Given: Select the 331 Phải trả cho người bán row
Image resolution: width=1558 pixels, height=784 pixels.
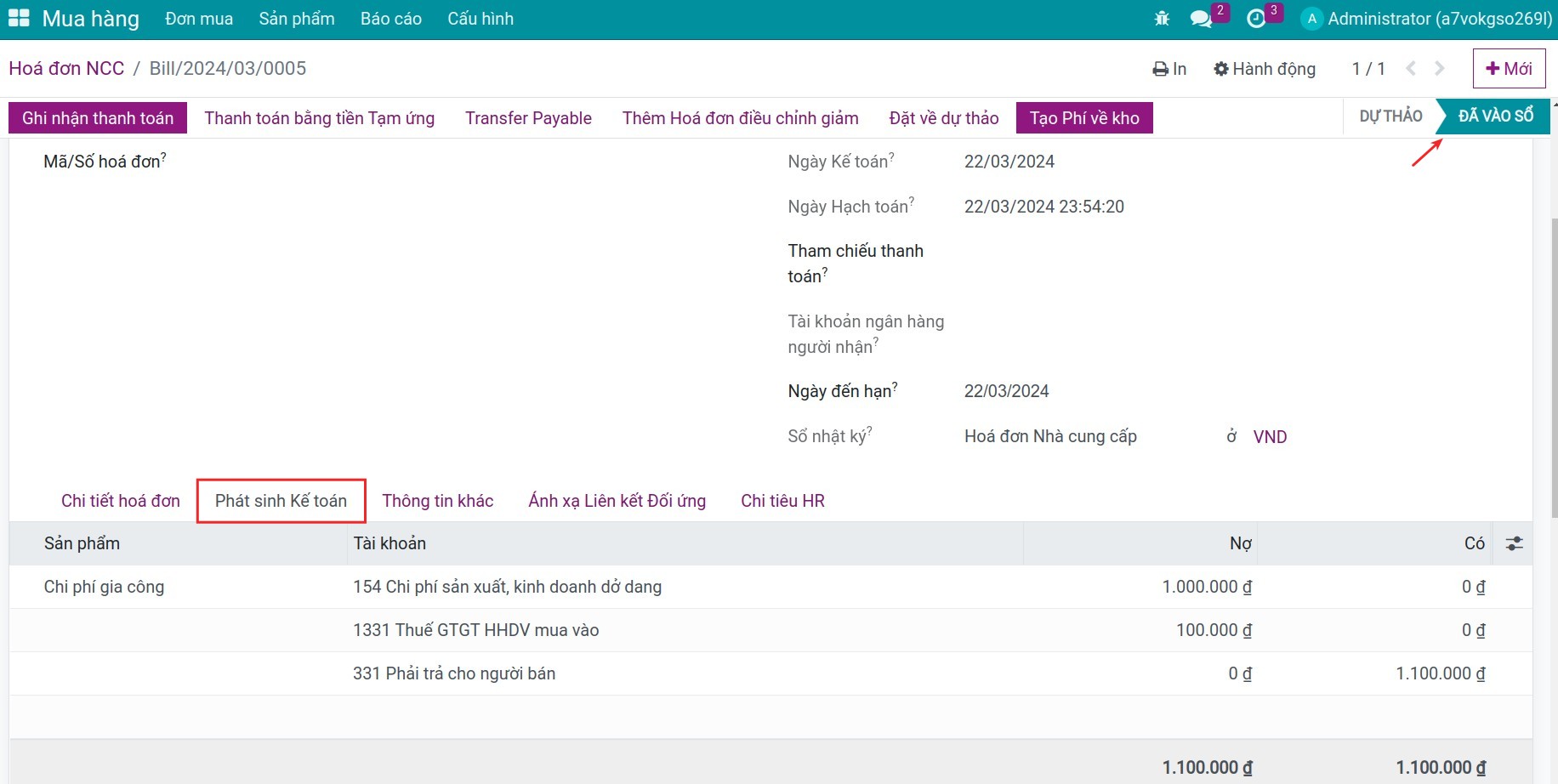Looking at the screenshot, I should (770, 673).
